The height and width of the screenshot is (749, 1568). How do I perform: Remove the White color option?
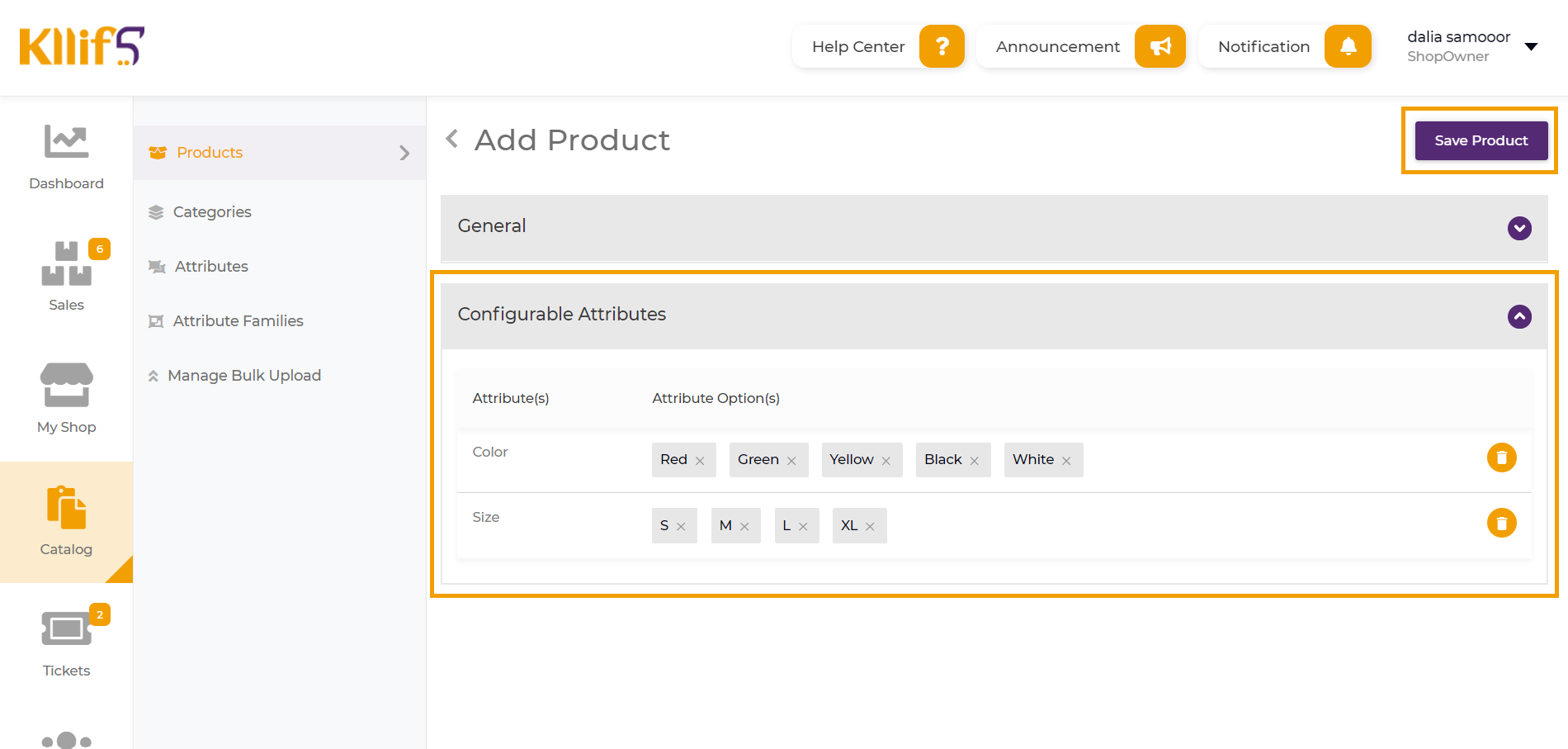click(x=1066, y=461)
